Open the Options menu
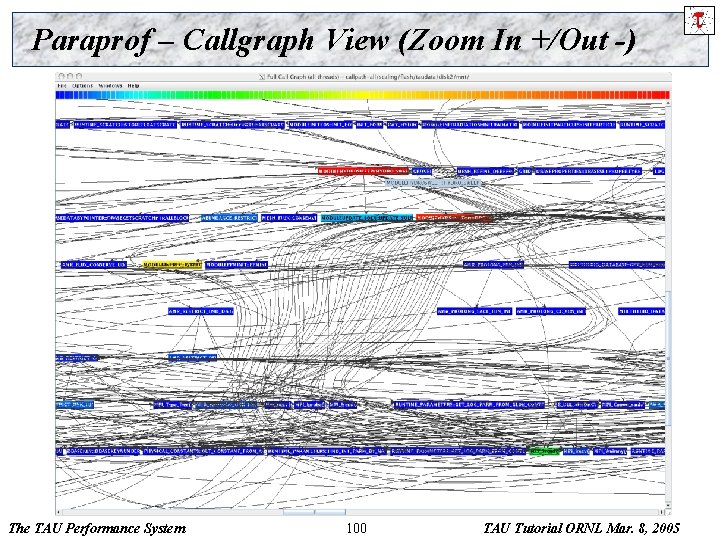Viewport: 720px width, 540px height. point(83,86)
